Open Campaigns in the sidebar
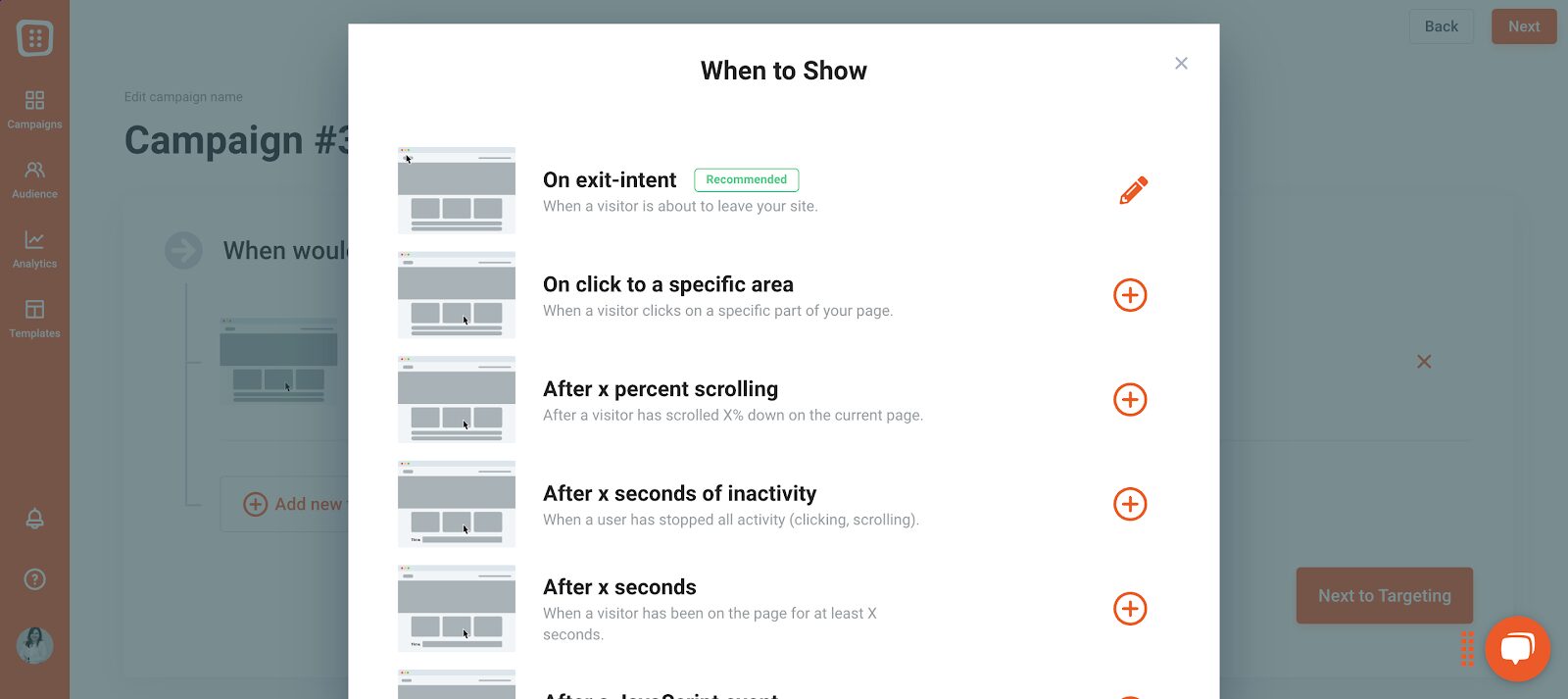Image resolution: width=1568 pixels, height=699 pixels. click(x=34, y=110)
